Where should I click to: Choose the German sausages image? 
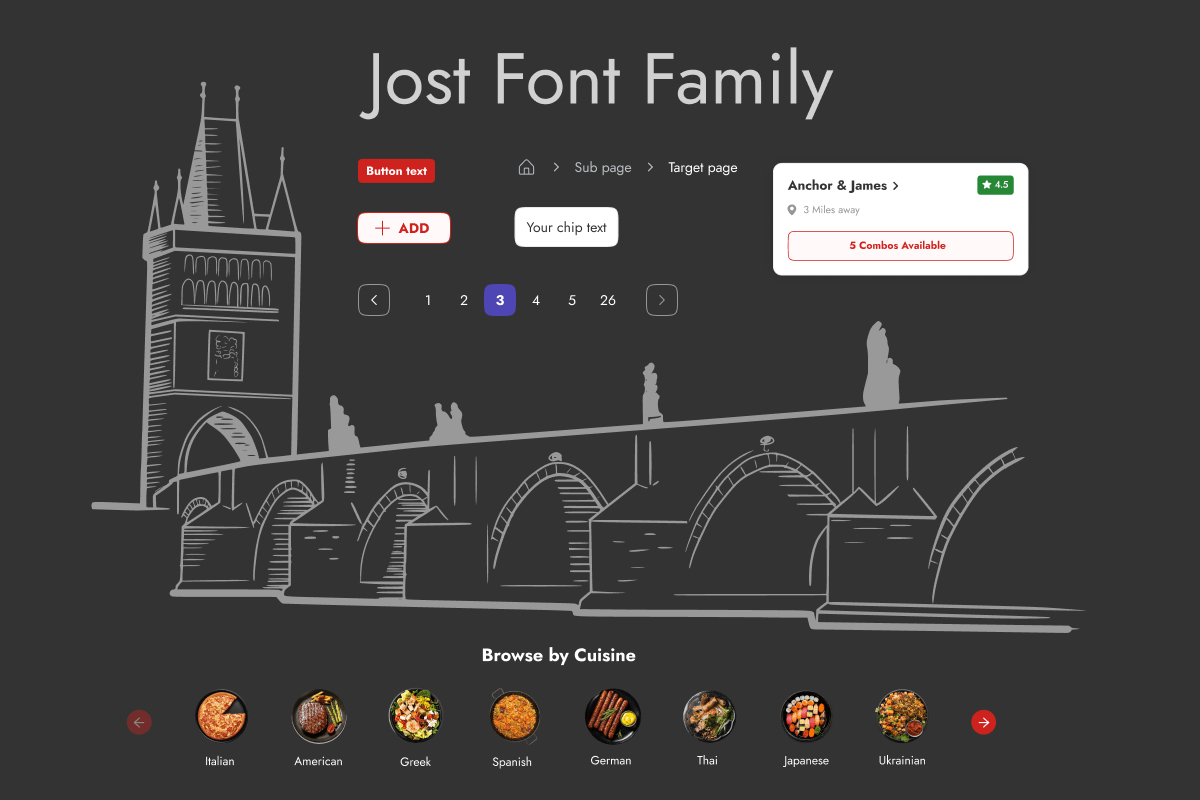(x=612, y=716)
